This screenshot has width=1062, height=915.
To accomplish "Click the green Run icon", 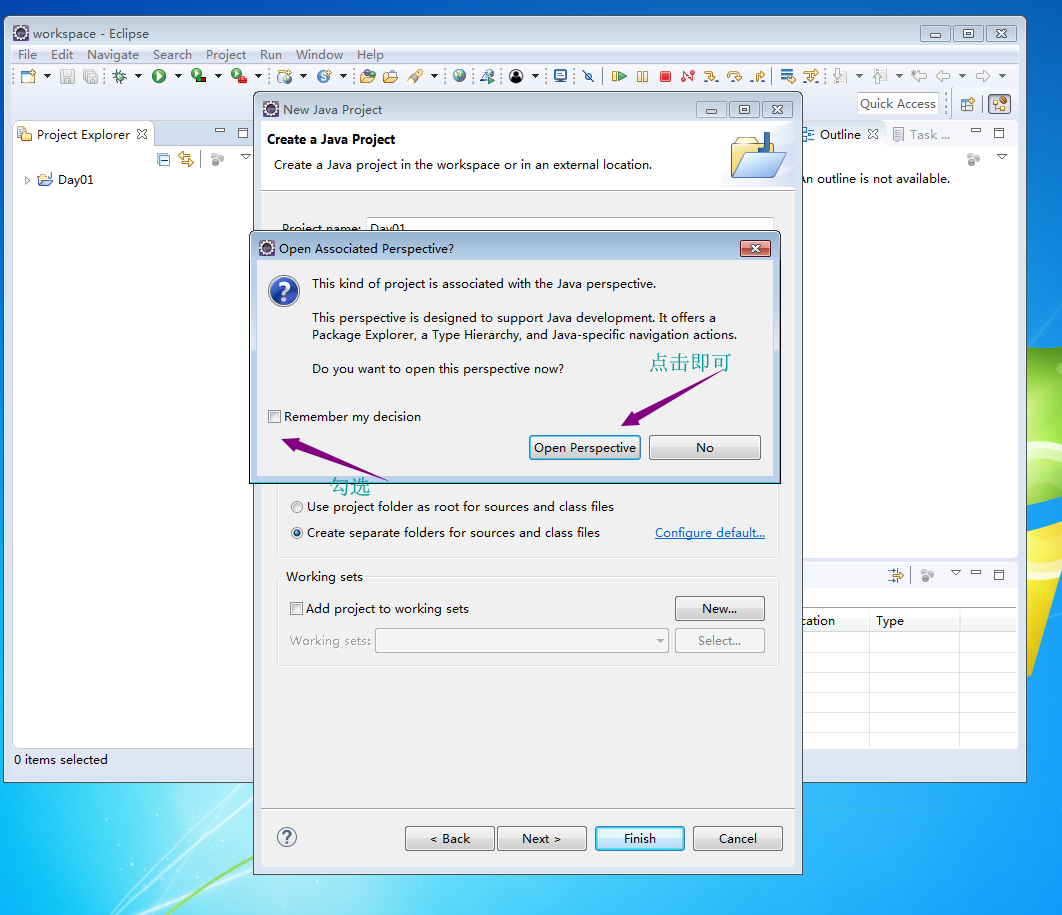I will (x=159, y=77).
